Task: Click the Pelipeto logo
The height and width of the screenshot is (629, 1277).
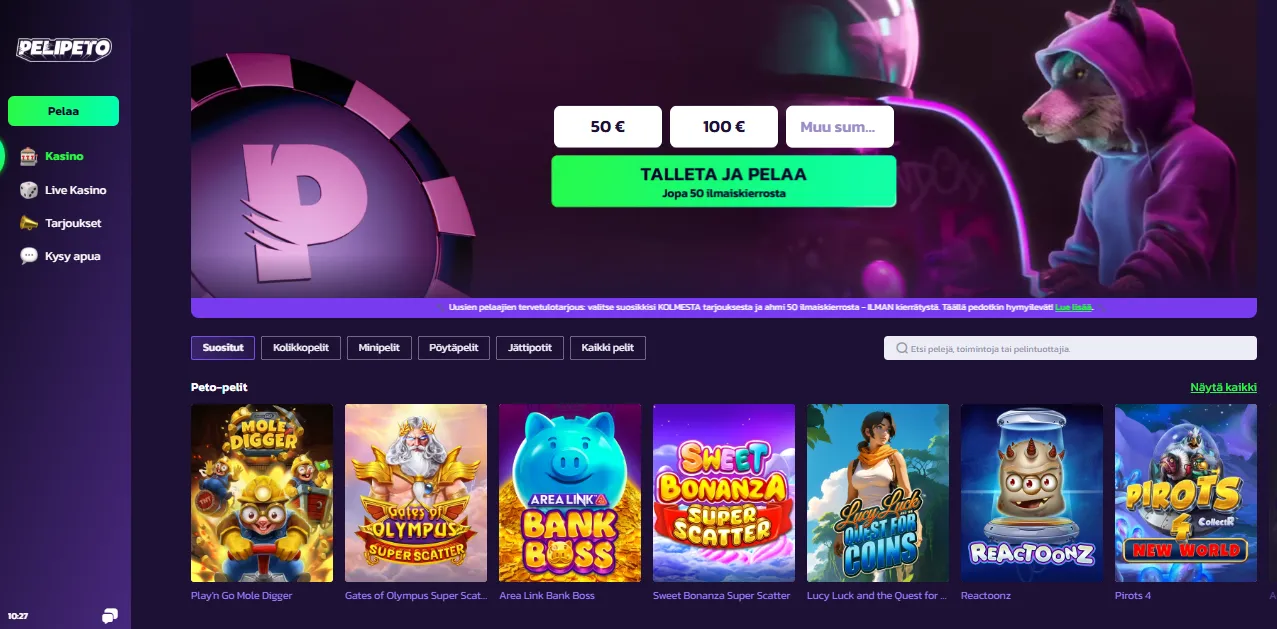Action: coord(64,48)
